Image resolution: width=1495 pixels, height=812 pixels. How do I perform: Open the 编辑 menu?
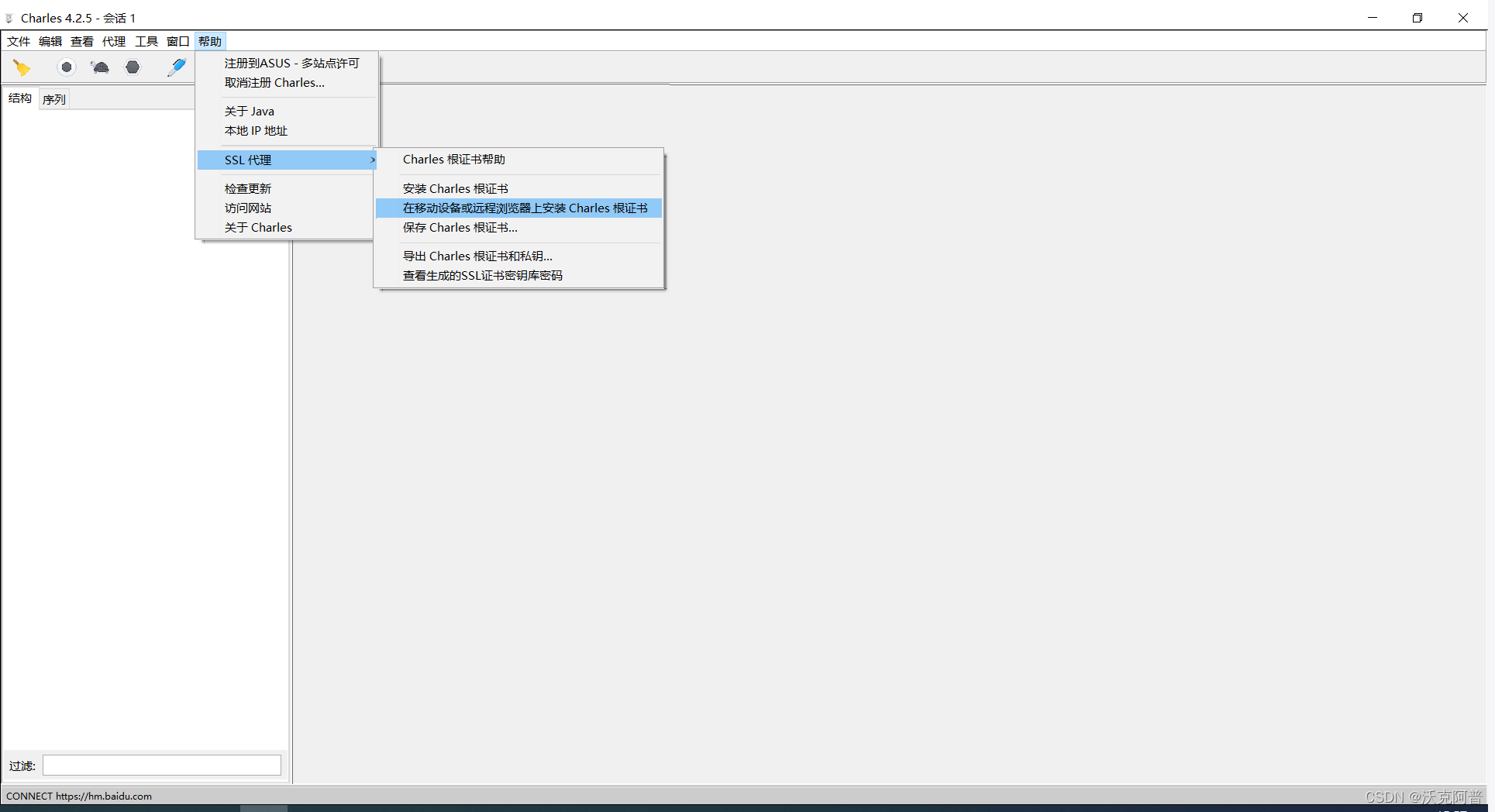pyautogui.click(x=50, y=41)
